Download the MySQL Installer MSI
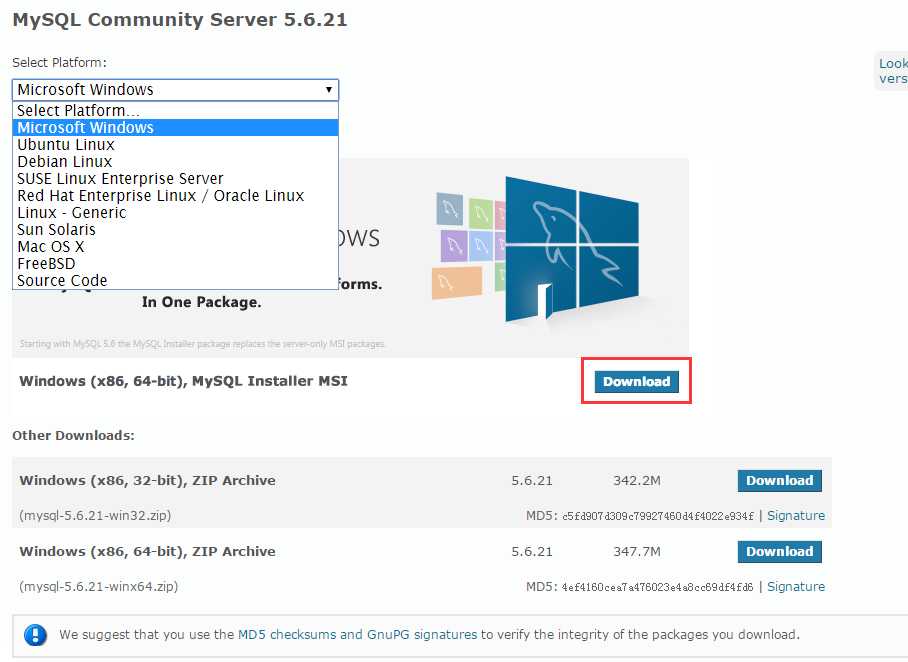 coord(636,382)
